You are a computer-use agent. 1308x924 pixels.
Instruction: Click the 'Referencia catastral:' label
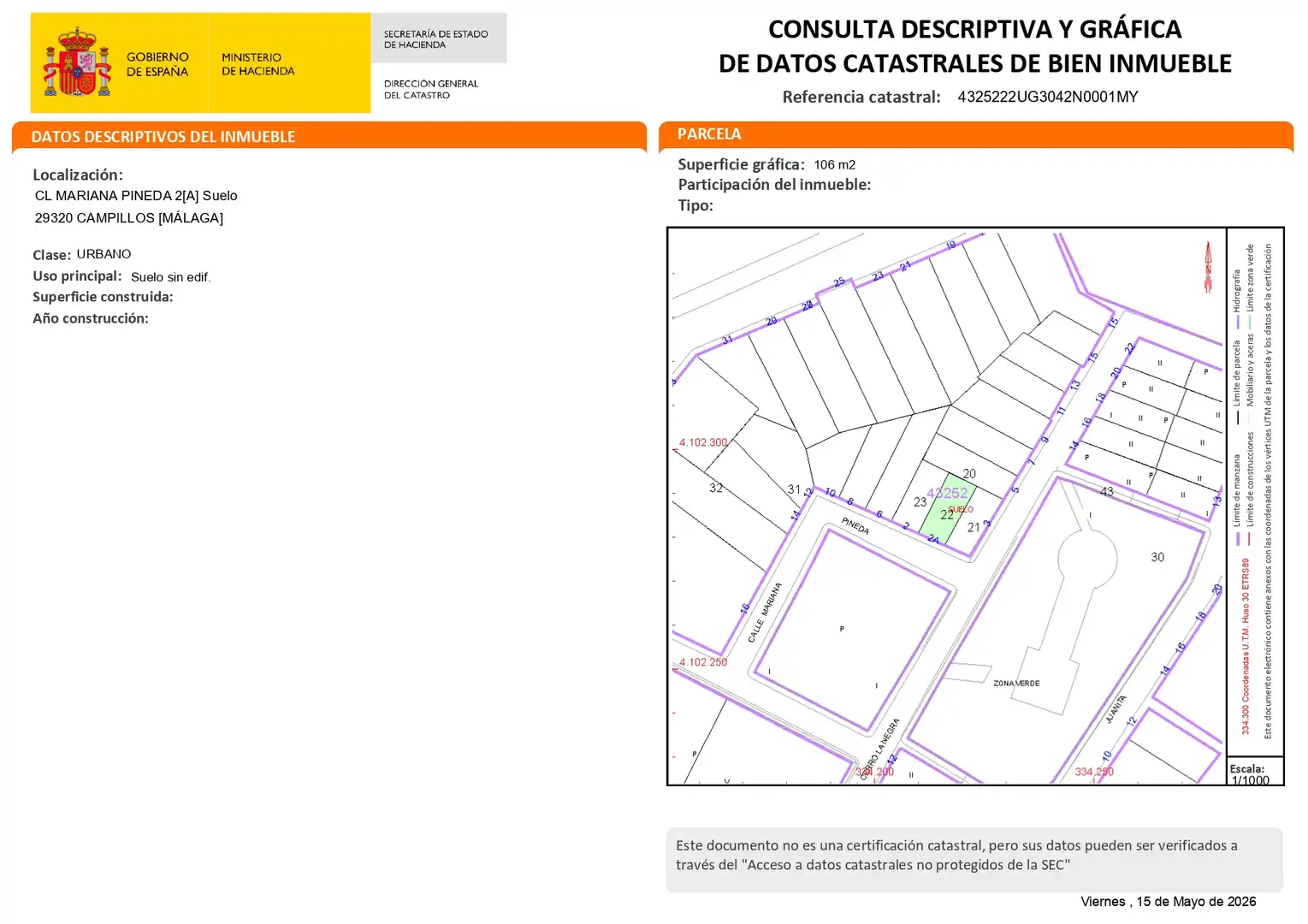coord(861,97)
